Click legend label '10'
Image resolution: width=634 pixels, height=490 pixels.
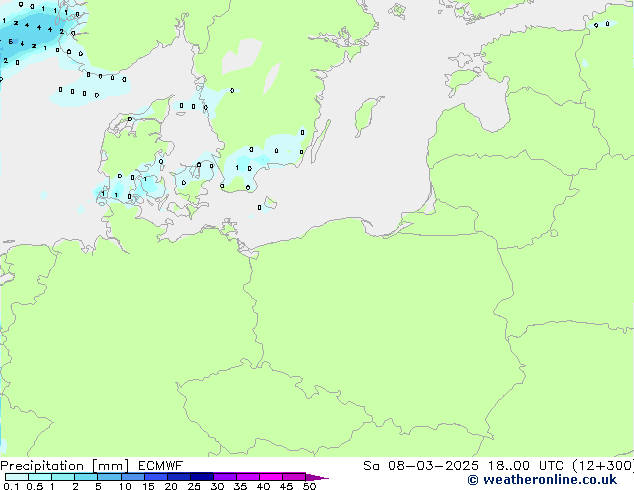[x=125, y=486]
